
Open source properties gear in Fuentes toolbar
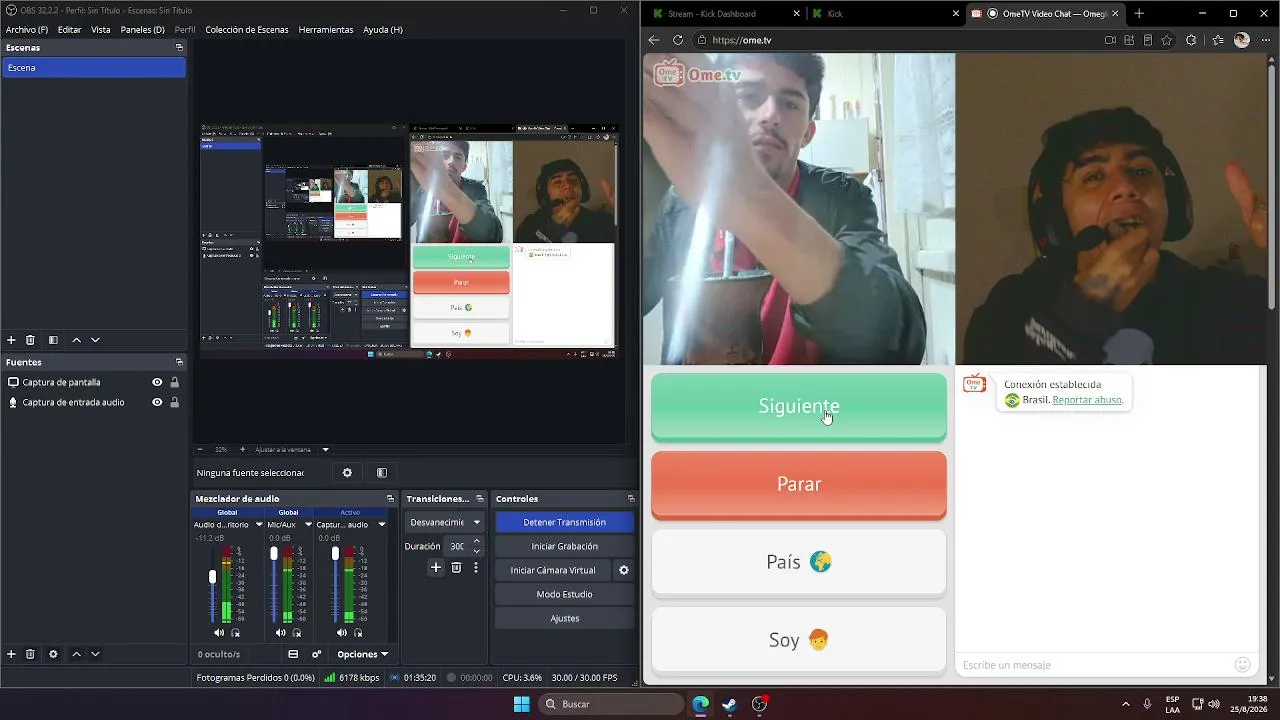point(53,654)
